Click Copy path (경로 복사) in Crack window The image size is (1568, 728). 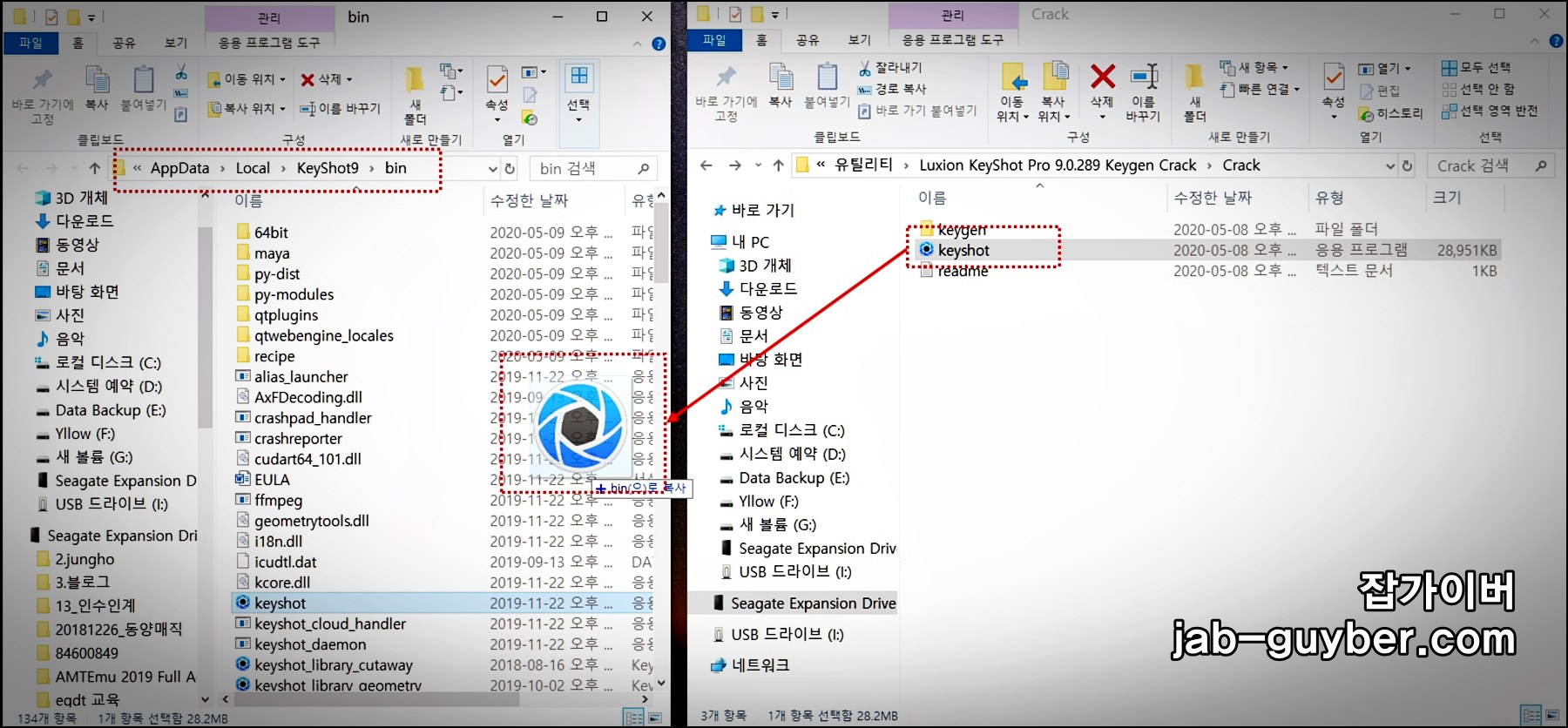[x=892, y=89]
